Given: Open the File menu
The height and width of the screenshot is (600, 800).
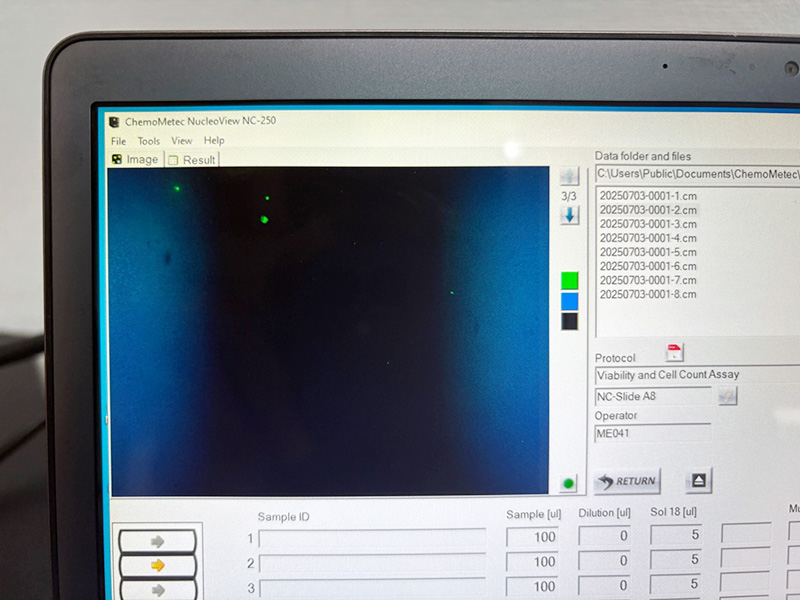Looking at the screenshot, I should point(119,141).
